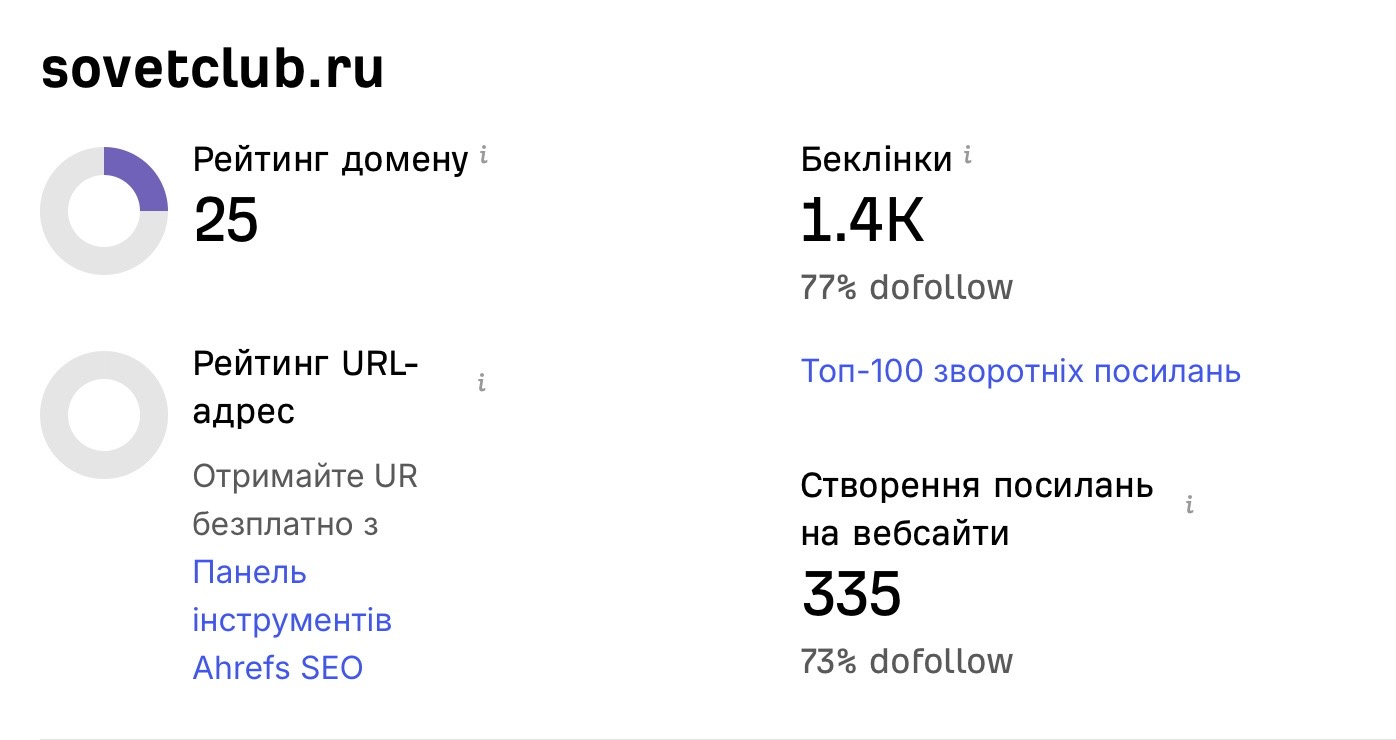This screenshot has width=1396, height=740.
Task: Click the sovetclub.ru domain heading
Action: pos(212,70)
